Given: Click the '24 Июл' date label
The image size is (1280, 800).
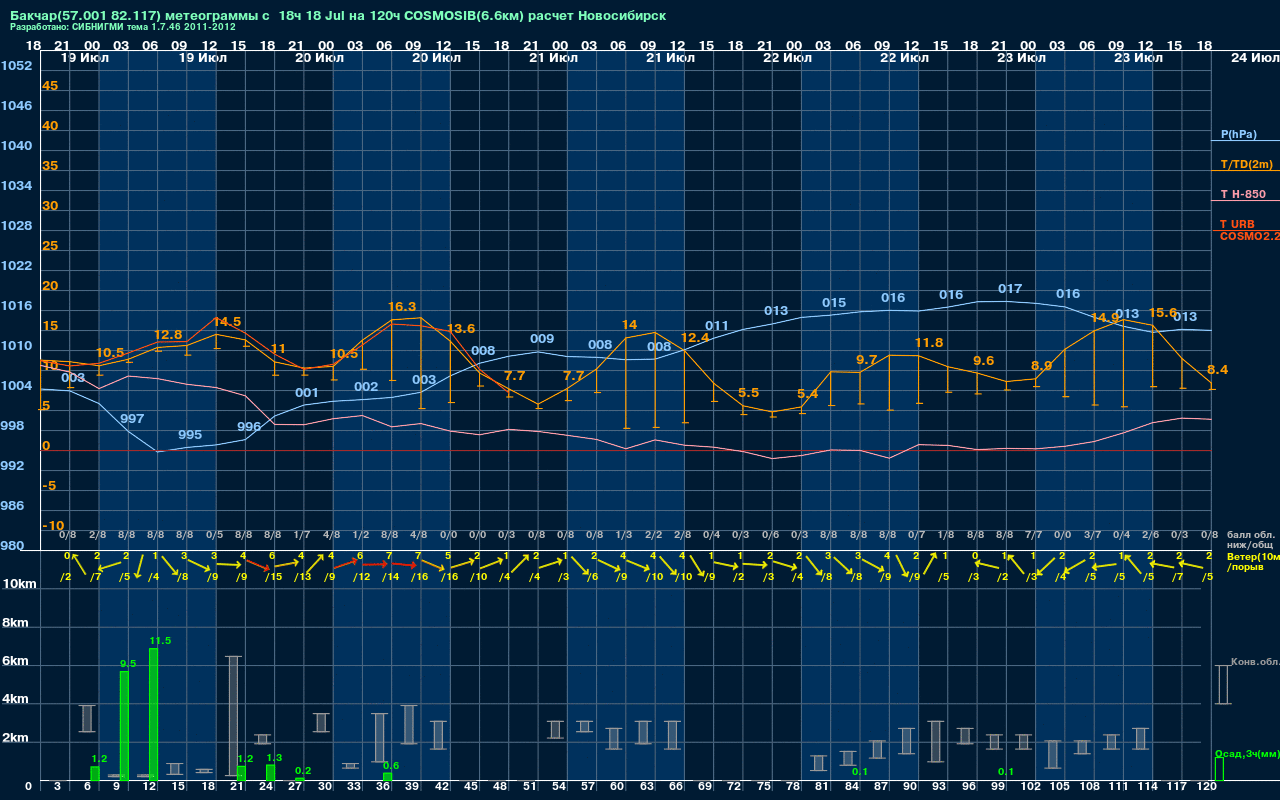Looking at the screenshot, I should coord(1253,58).
